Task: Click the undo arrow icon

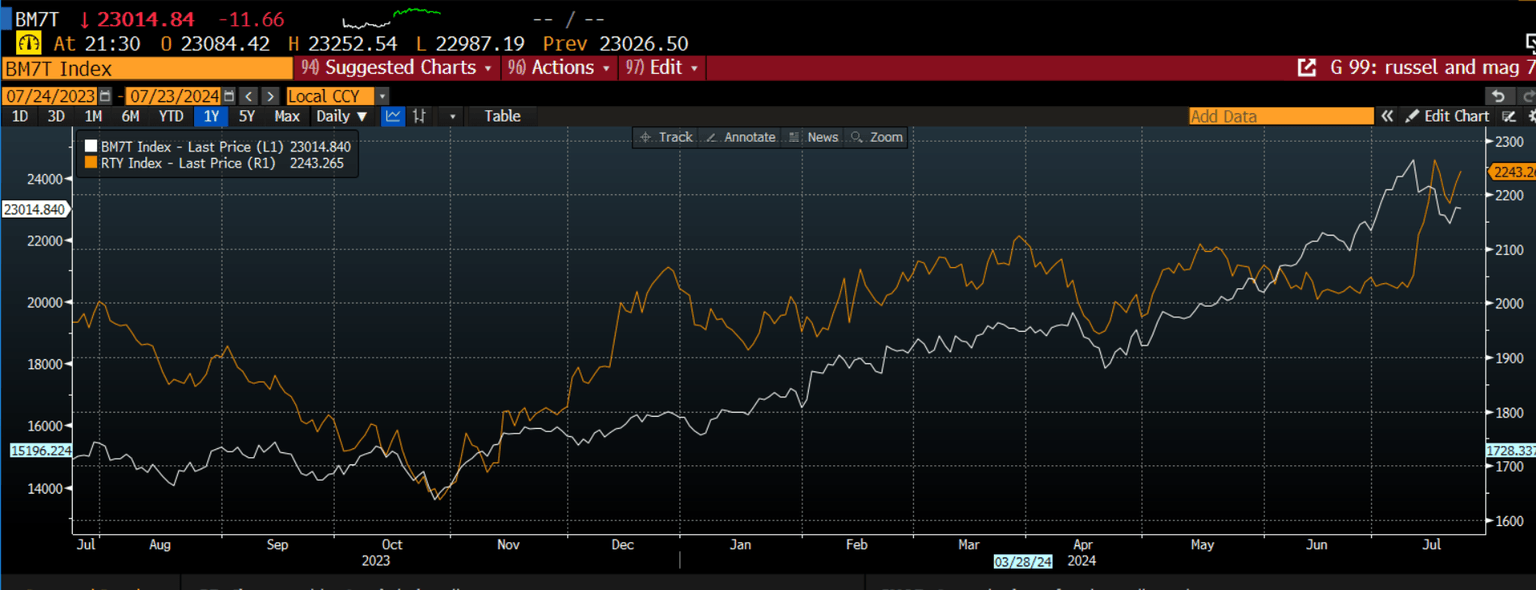Action: 1497,96
